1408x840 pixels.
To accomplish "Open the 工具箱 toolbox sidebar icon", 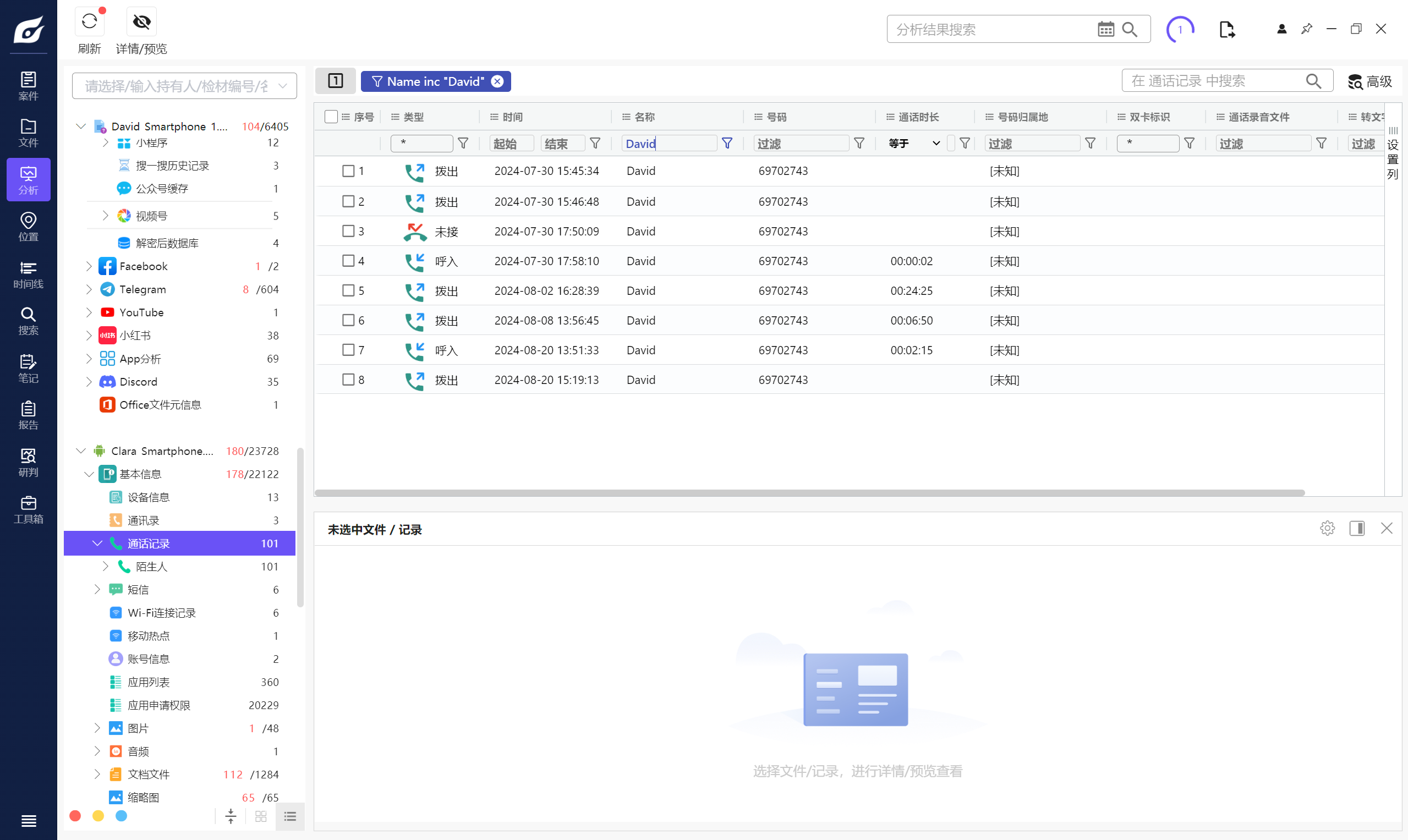I will [x=28, y=509].
